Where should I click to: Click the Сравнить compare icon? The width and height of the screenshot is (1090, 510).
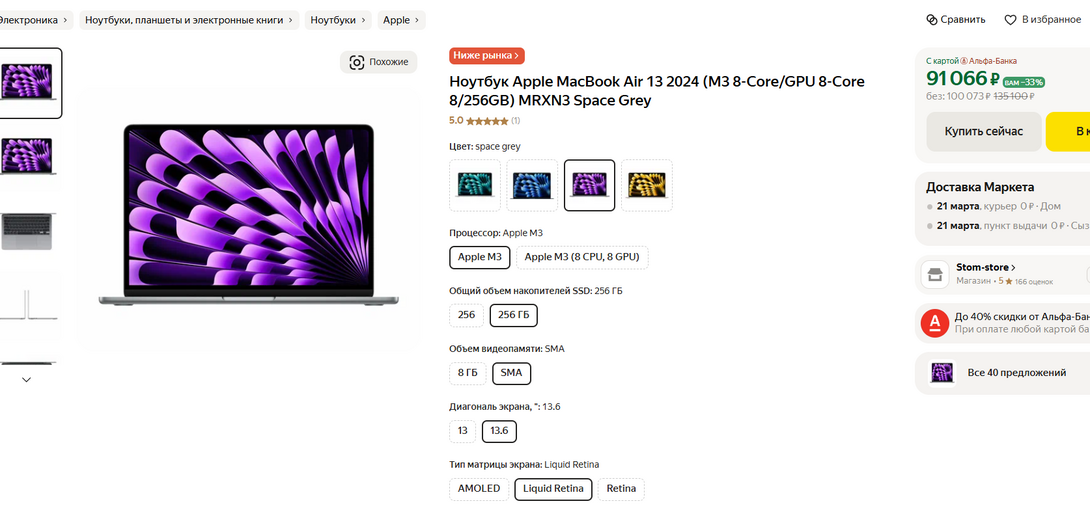932,19
